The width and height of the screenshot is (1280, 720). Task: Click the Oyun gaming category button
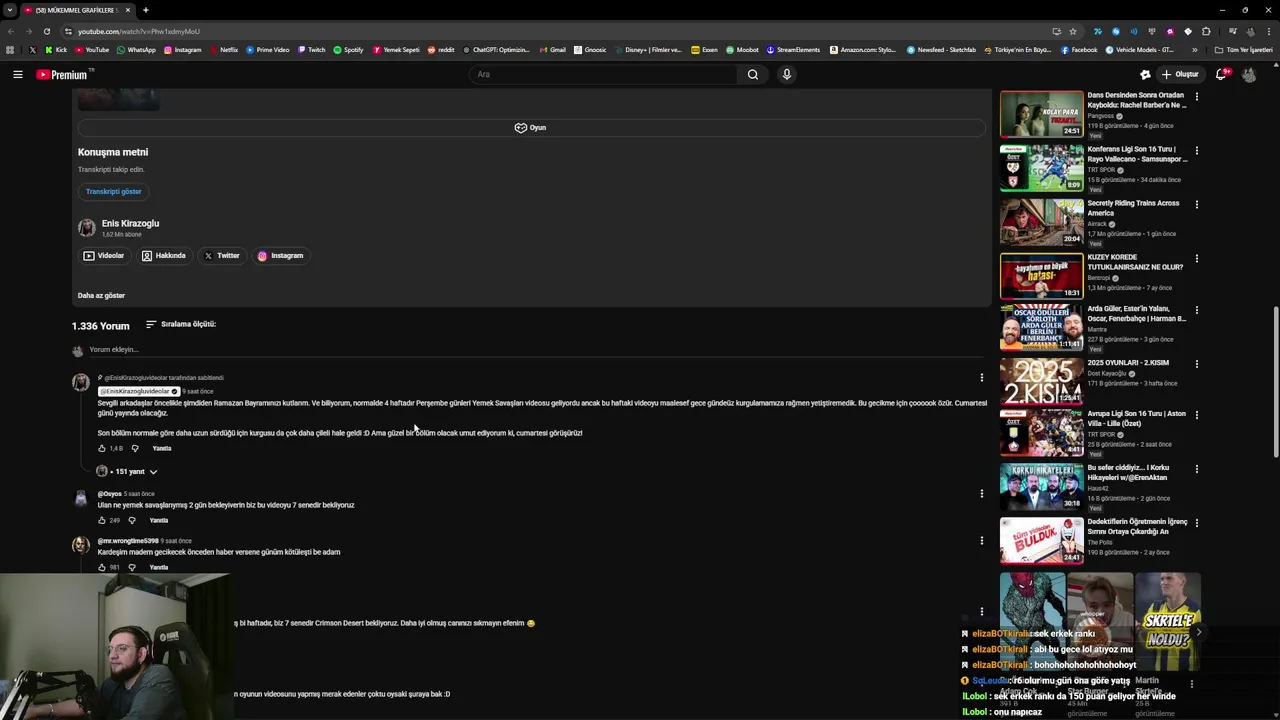pos(531,128)
